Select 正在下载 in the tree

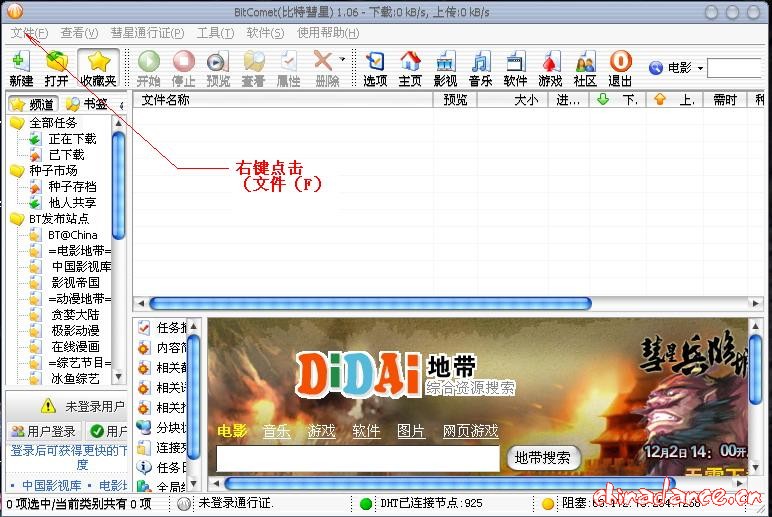point(72,139)
